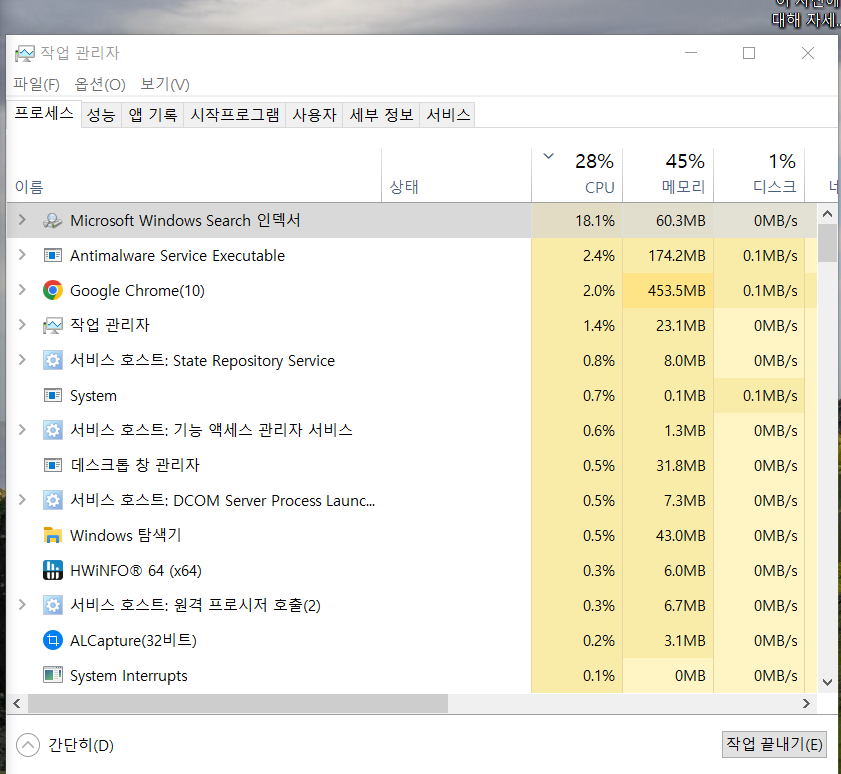The image size is (841, 774).
Task: Switch to the 성능 tab
Action: point(101,115)
